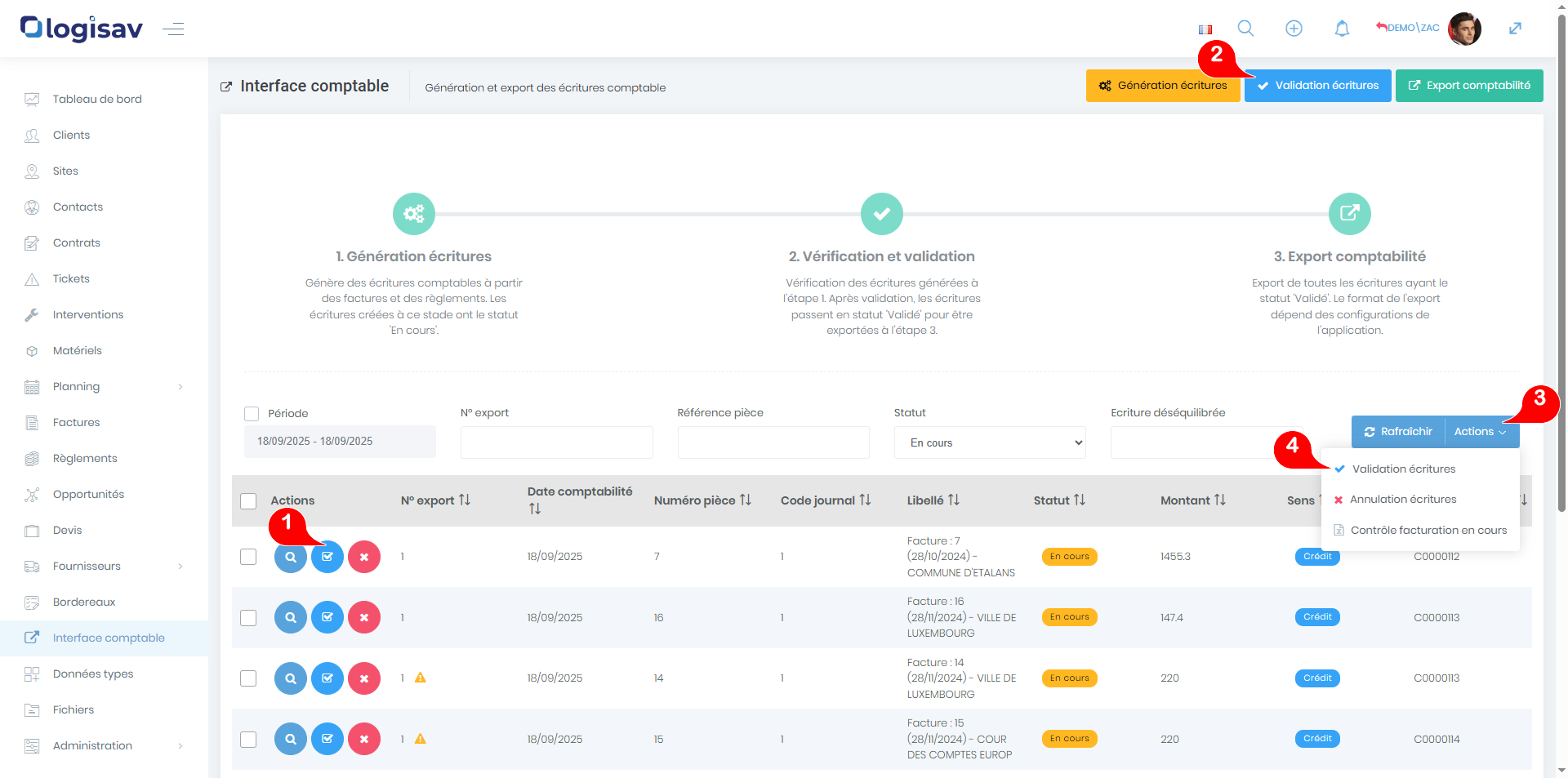Validate the Facture 15 entry
1568x778 pixels.
327,739
